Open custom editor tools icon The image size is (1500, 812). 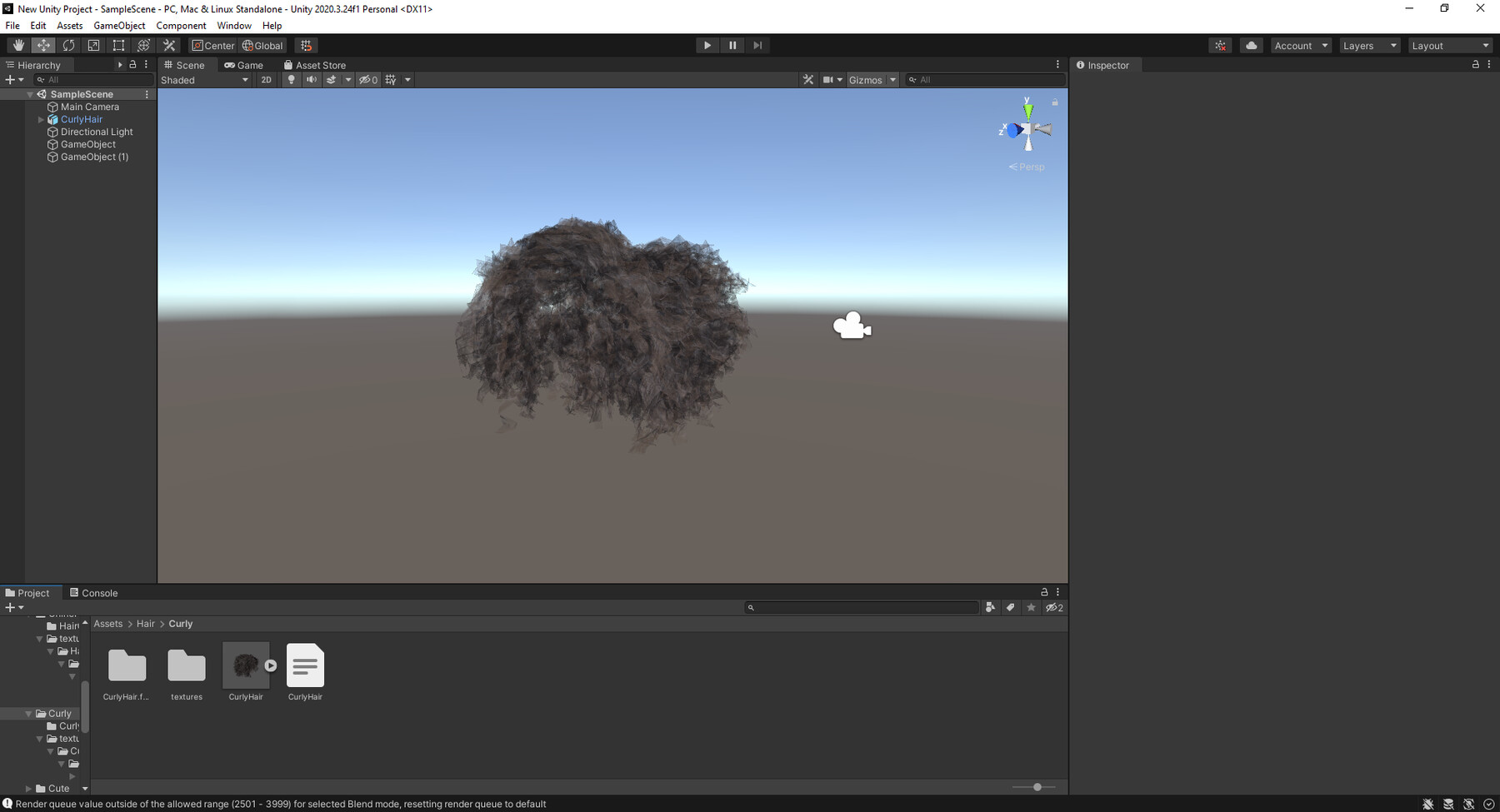pos(169,46)
